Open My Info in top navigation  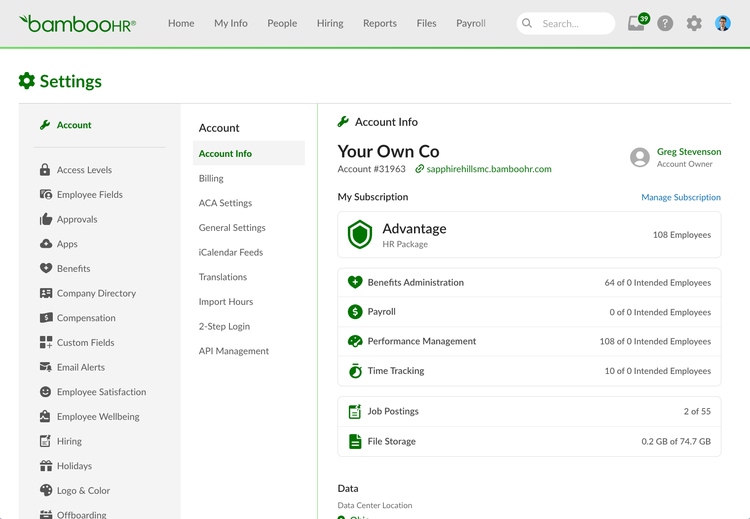click(x=231, y=23)
